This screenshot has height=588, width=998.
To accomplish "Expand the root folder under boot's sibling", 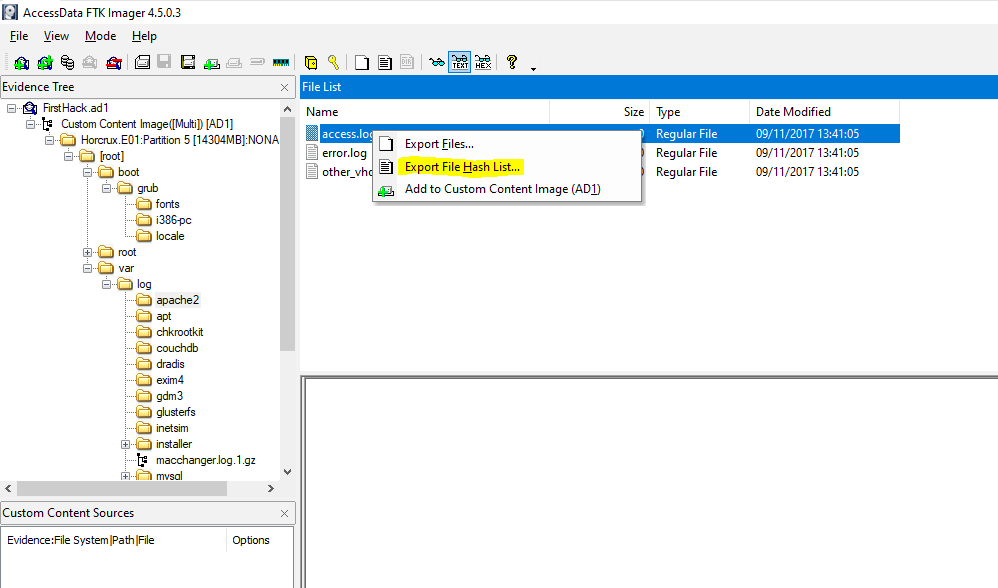I will pos(88,252).
